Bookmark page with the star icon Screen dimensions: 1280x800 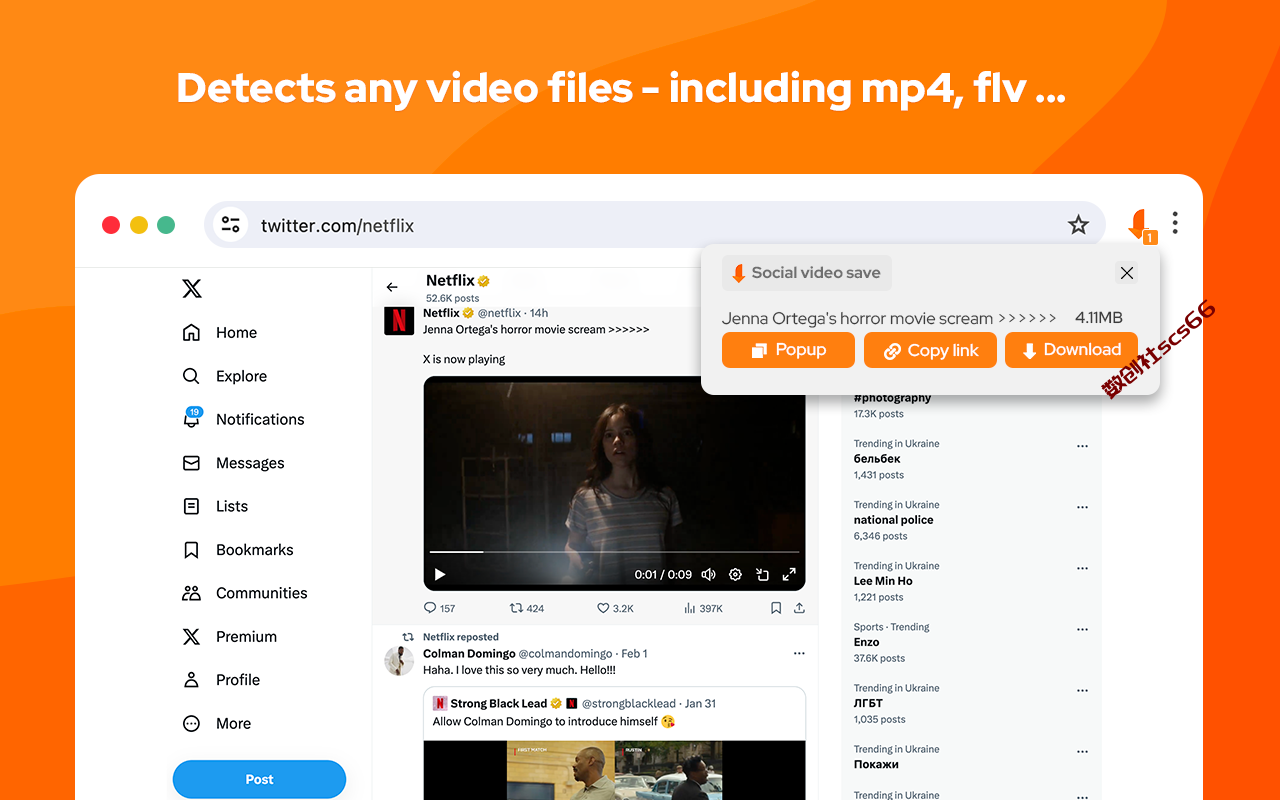(x=1078, y=225)
